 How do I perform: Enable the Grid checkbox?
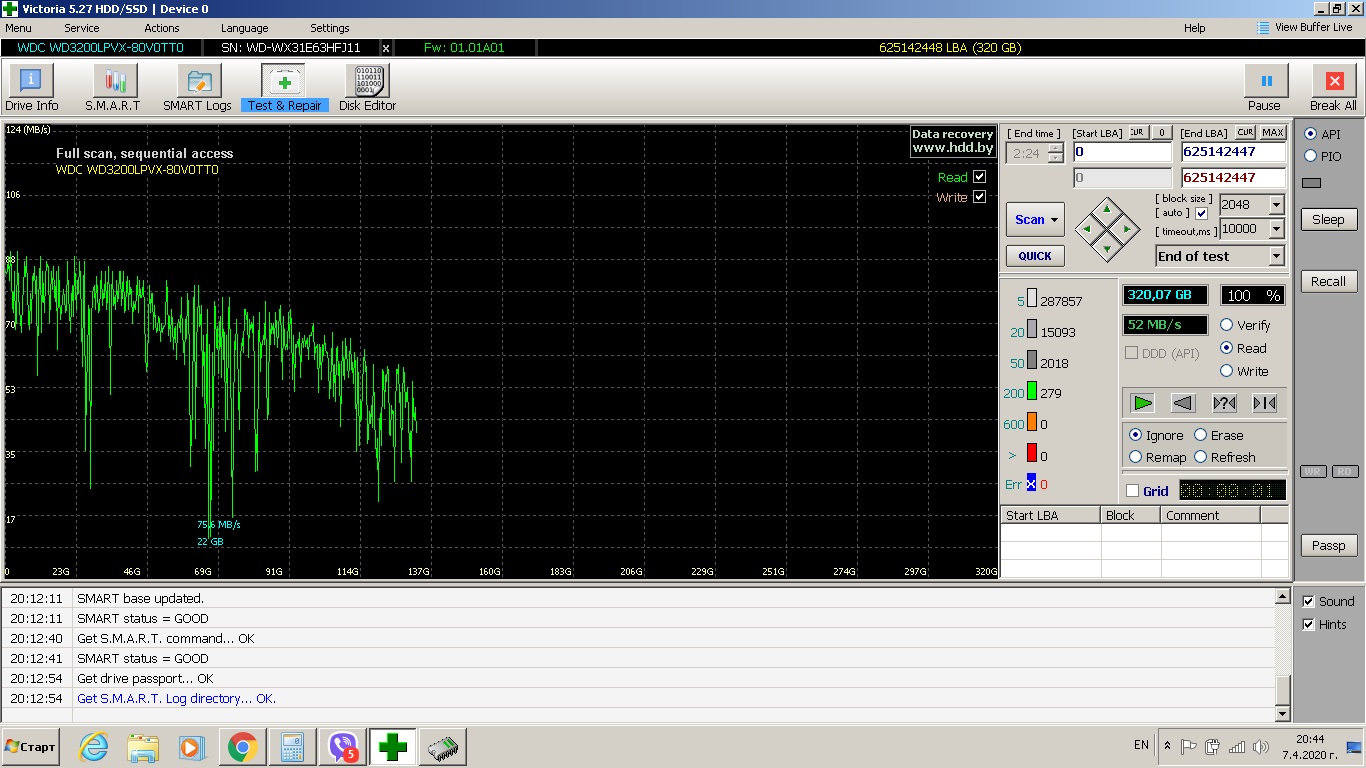point(1132,491)
